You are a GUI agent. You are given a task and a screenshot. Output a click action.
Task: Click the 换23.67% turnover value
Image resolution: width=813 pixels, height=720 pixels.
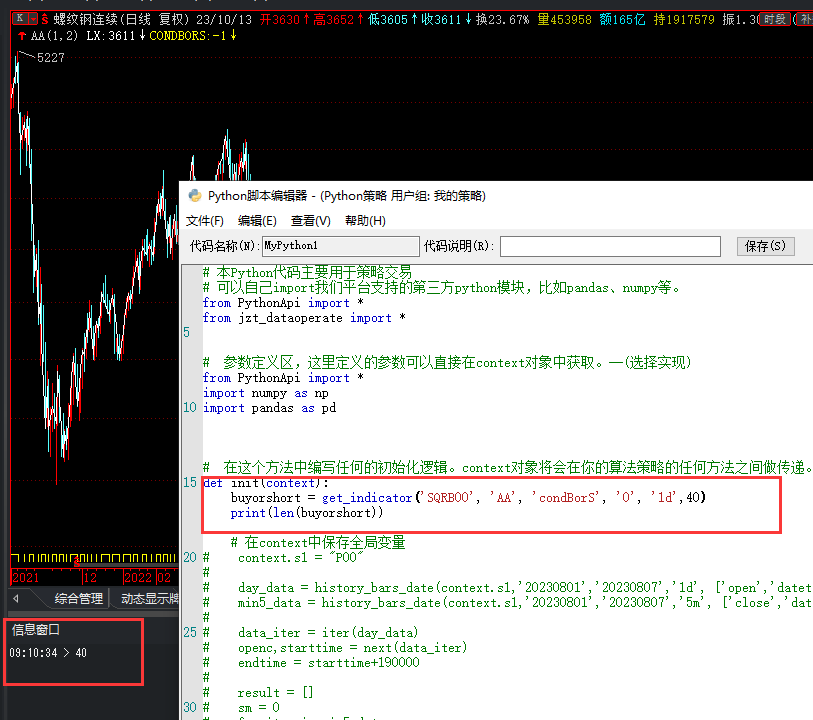pos(502,20)
